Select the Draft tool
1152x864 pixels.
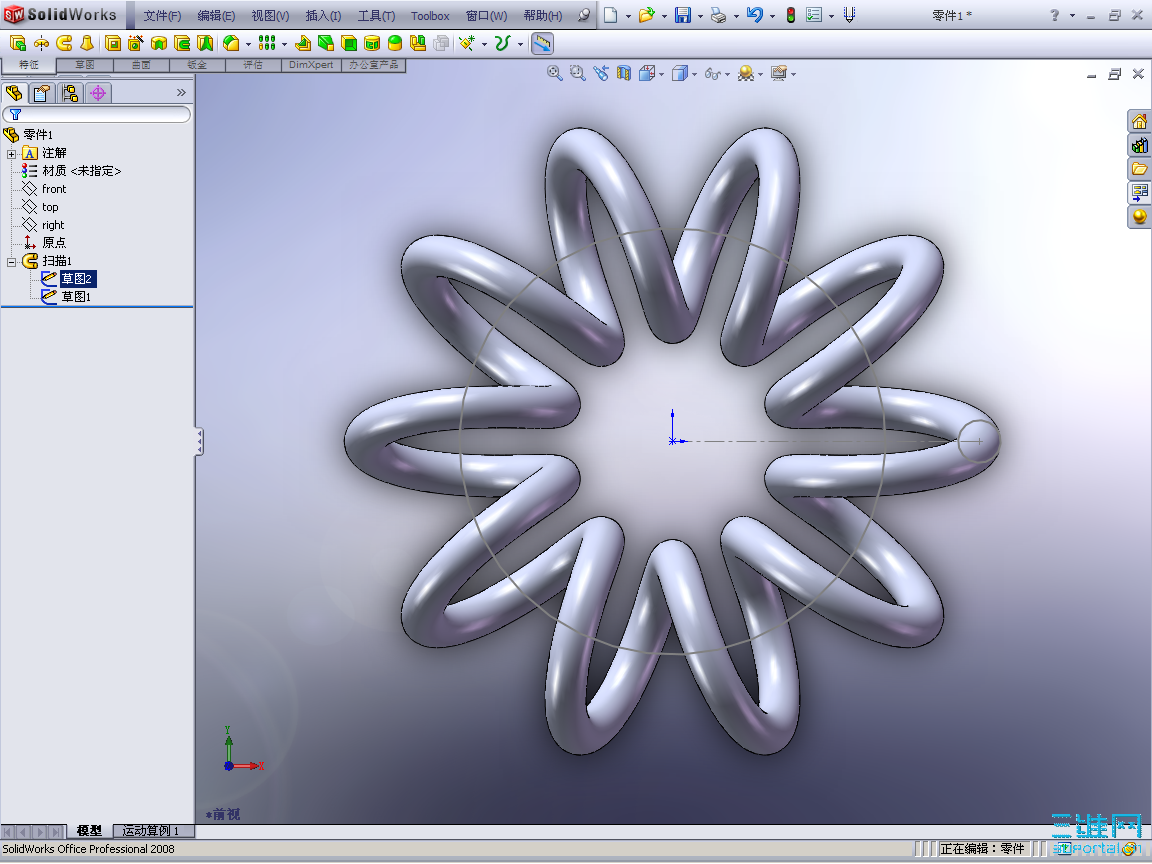325,43
